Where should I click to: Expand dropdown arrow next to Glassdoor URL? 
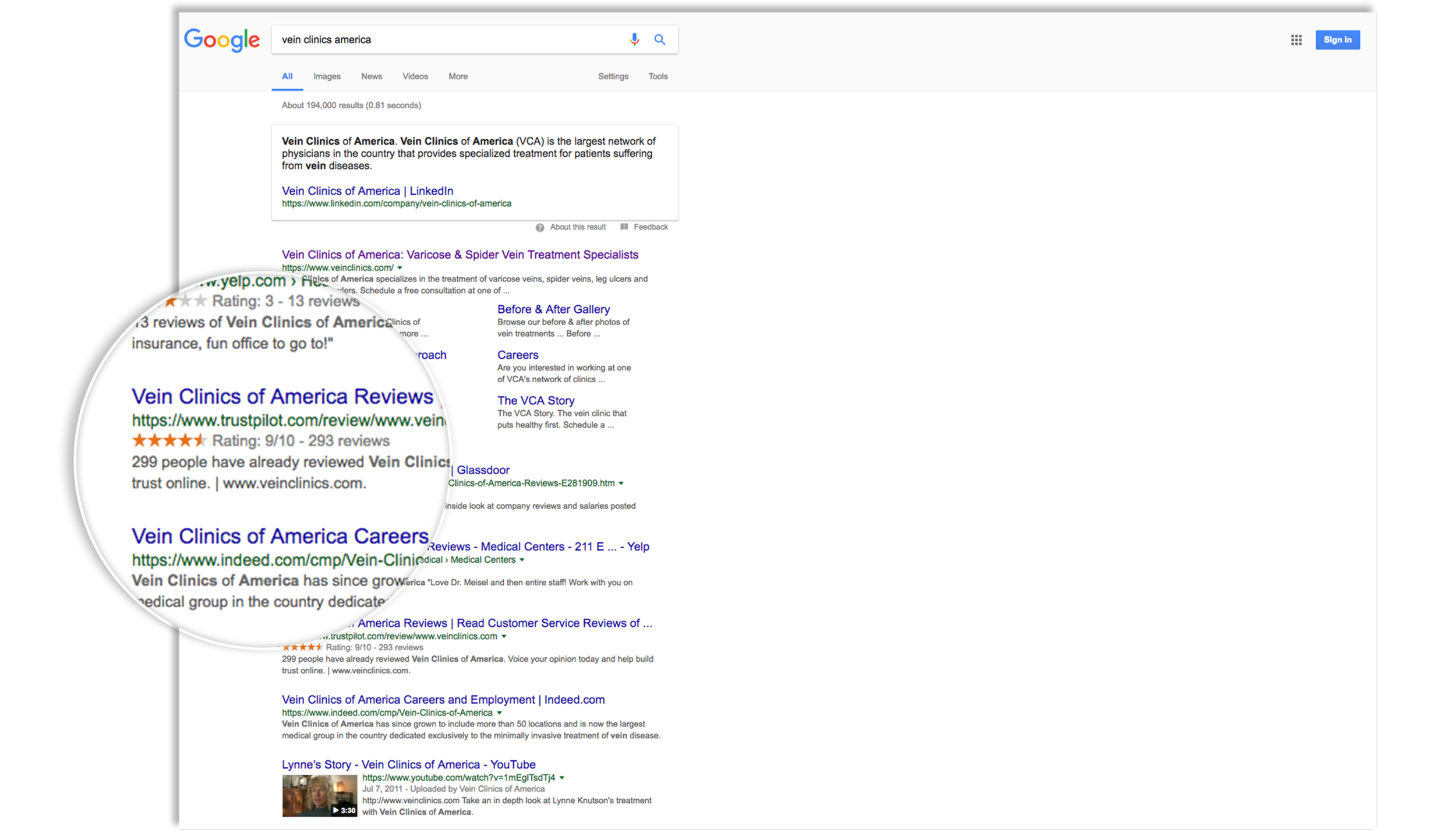tap(621, 484)
